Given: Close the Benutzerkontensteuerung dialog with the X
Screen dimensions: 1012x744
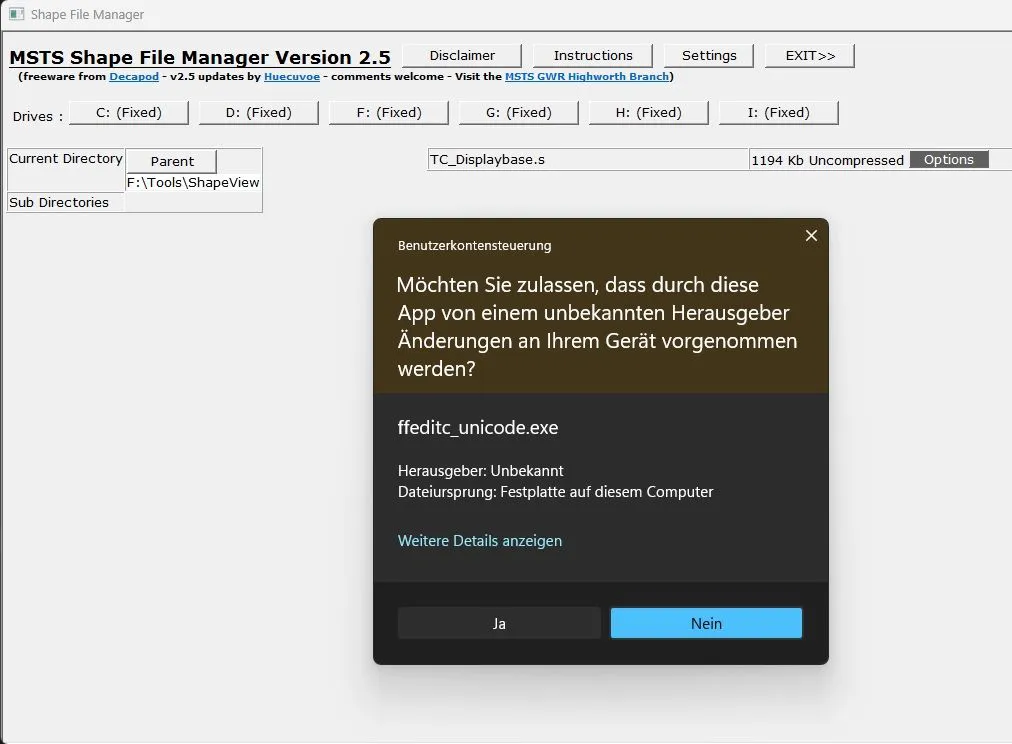Looking at the screenshot, I should (811, 236).
